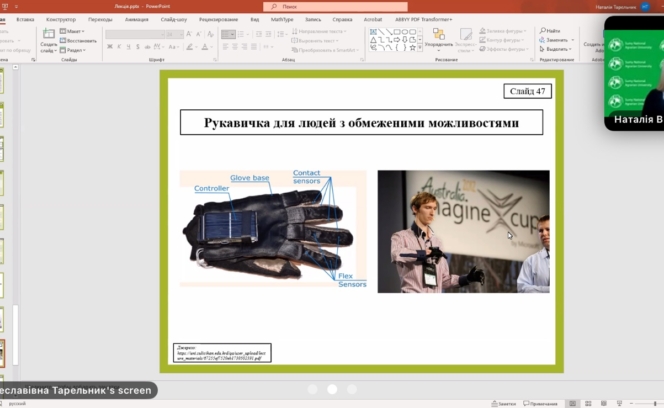Switch to the Анимация (Animation) tab
Image resolution: width=664 pixels, height=408 pixels.
pyautogui.click(x=136, y=19)
